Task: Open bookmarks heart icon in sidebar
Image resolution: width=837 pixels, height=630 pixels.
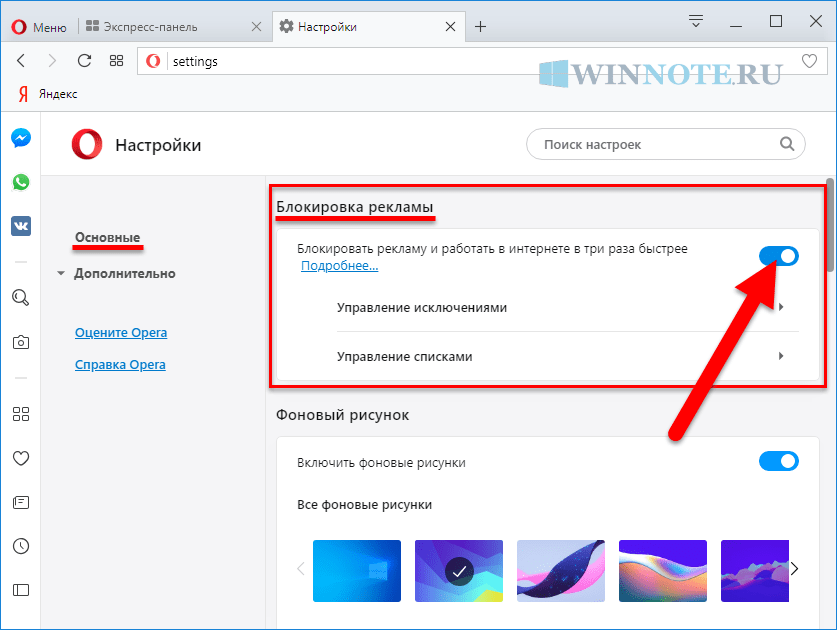Action: (21, 458)
